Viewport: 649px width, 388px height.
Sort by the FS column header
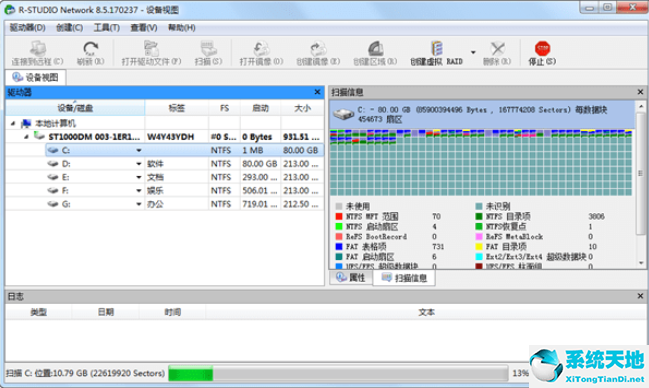(224, 108)
